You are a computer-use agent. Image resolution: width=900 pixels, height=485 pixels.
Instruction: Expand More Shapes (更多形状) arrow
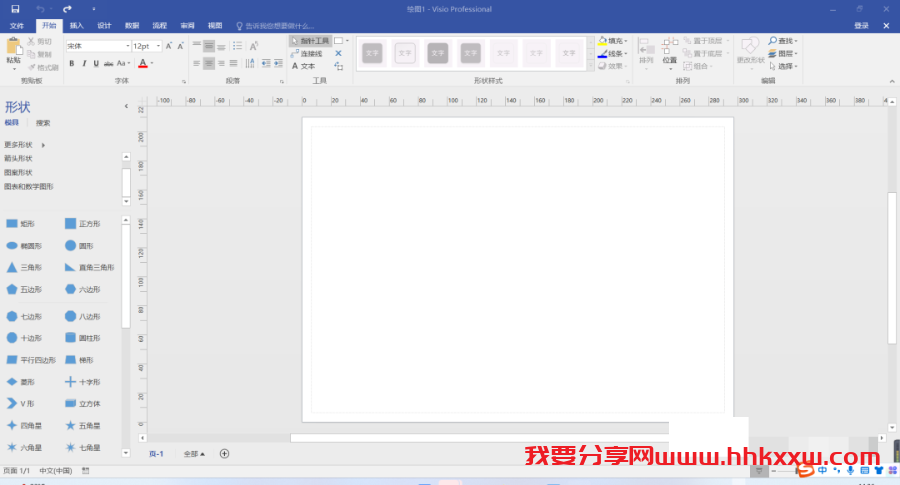(x=43, y=145)
